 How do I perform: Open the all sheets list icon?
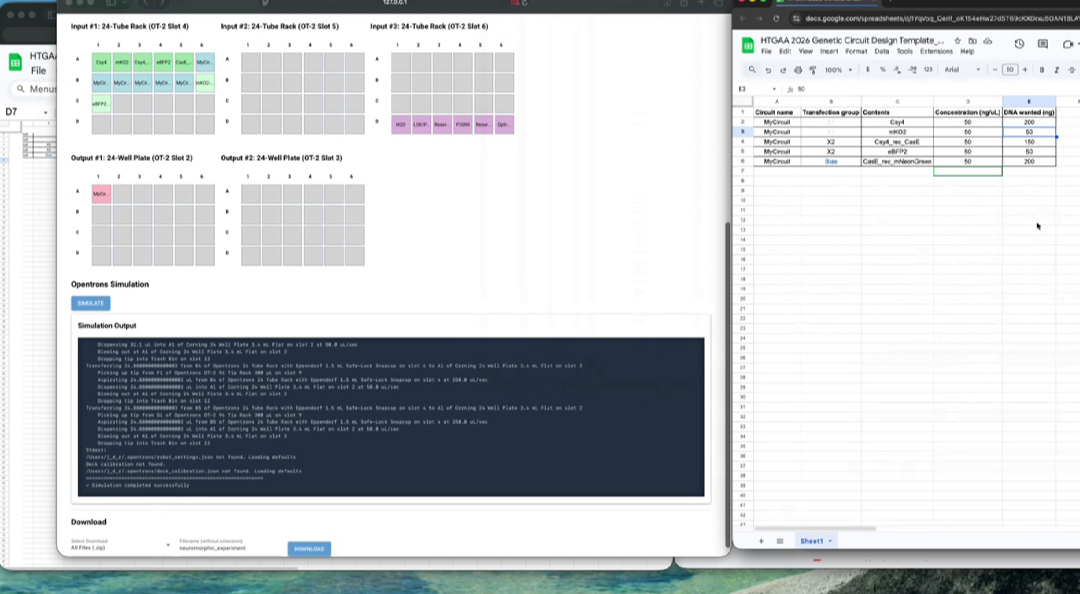pos(780,541)
